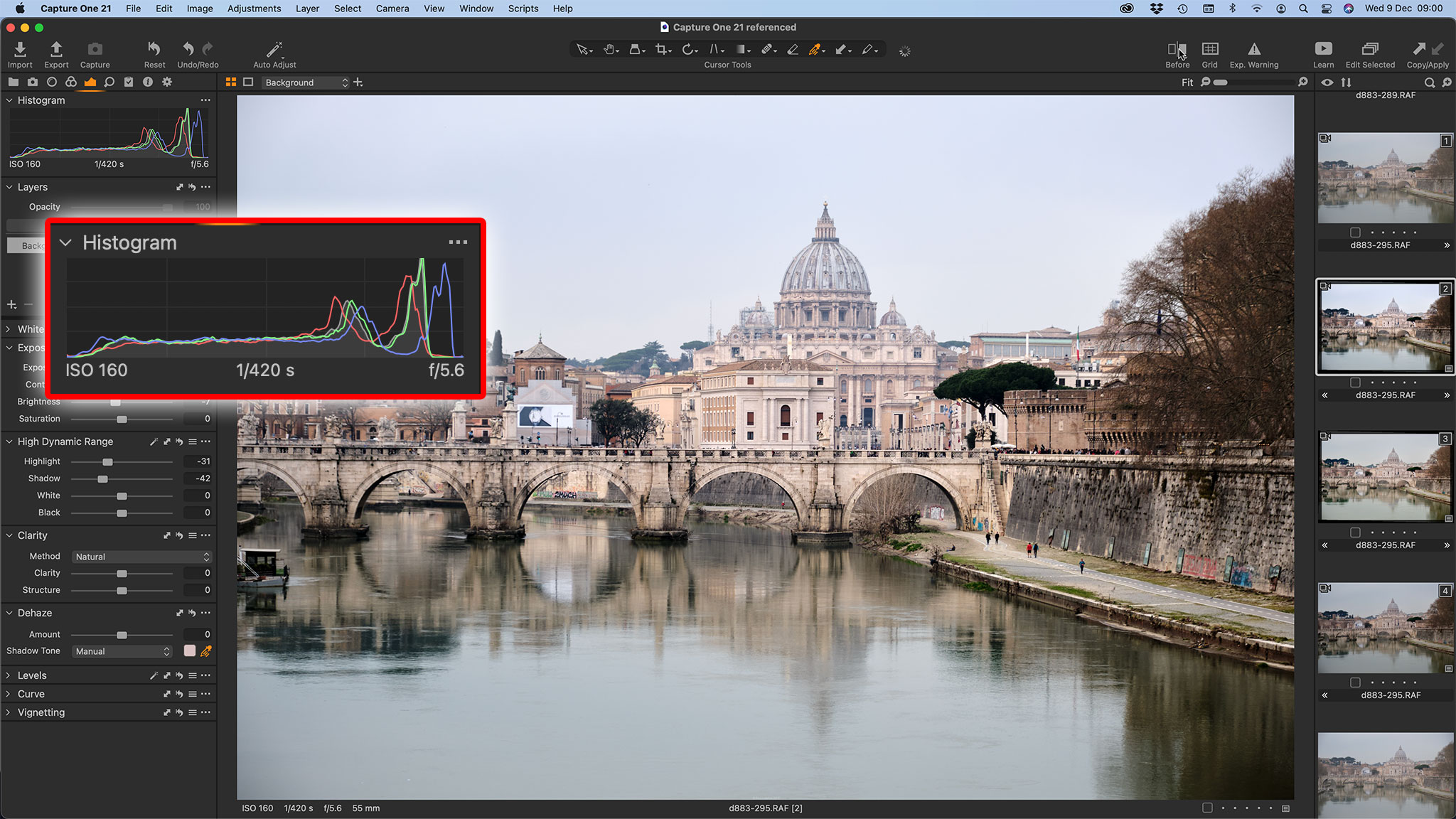Open the Clarity Method dropdown
Viewport: 1456px width, 819px height.
click(x=142, y=557)
